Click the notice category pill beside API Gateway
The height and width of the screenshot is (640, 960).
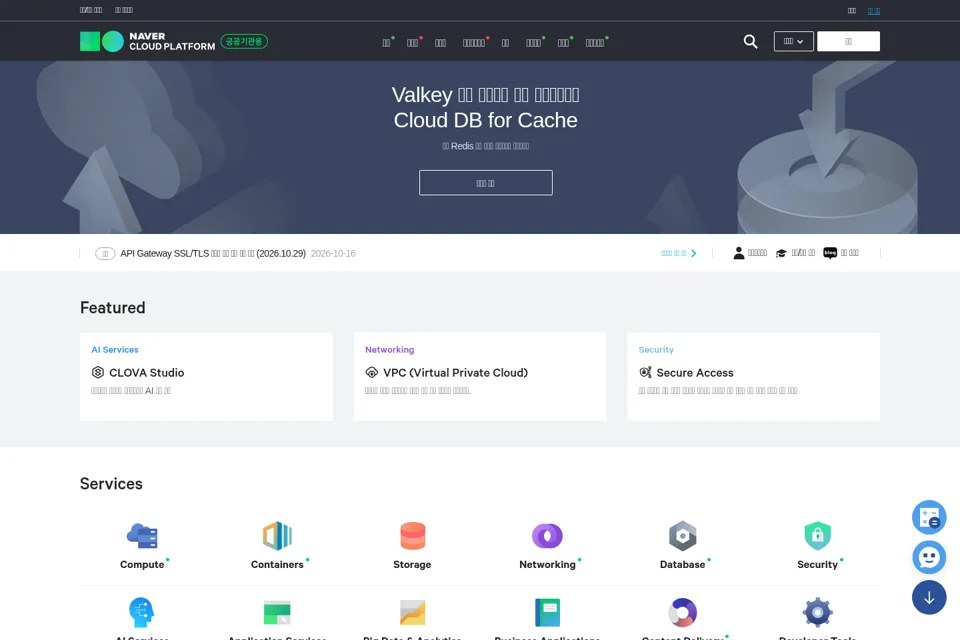click(105, 254)
